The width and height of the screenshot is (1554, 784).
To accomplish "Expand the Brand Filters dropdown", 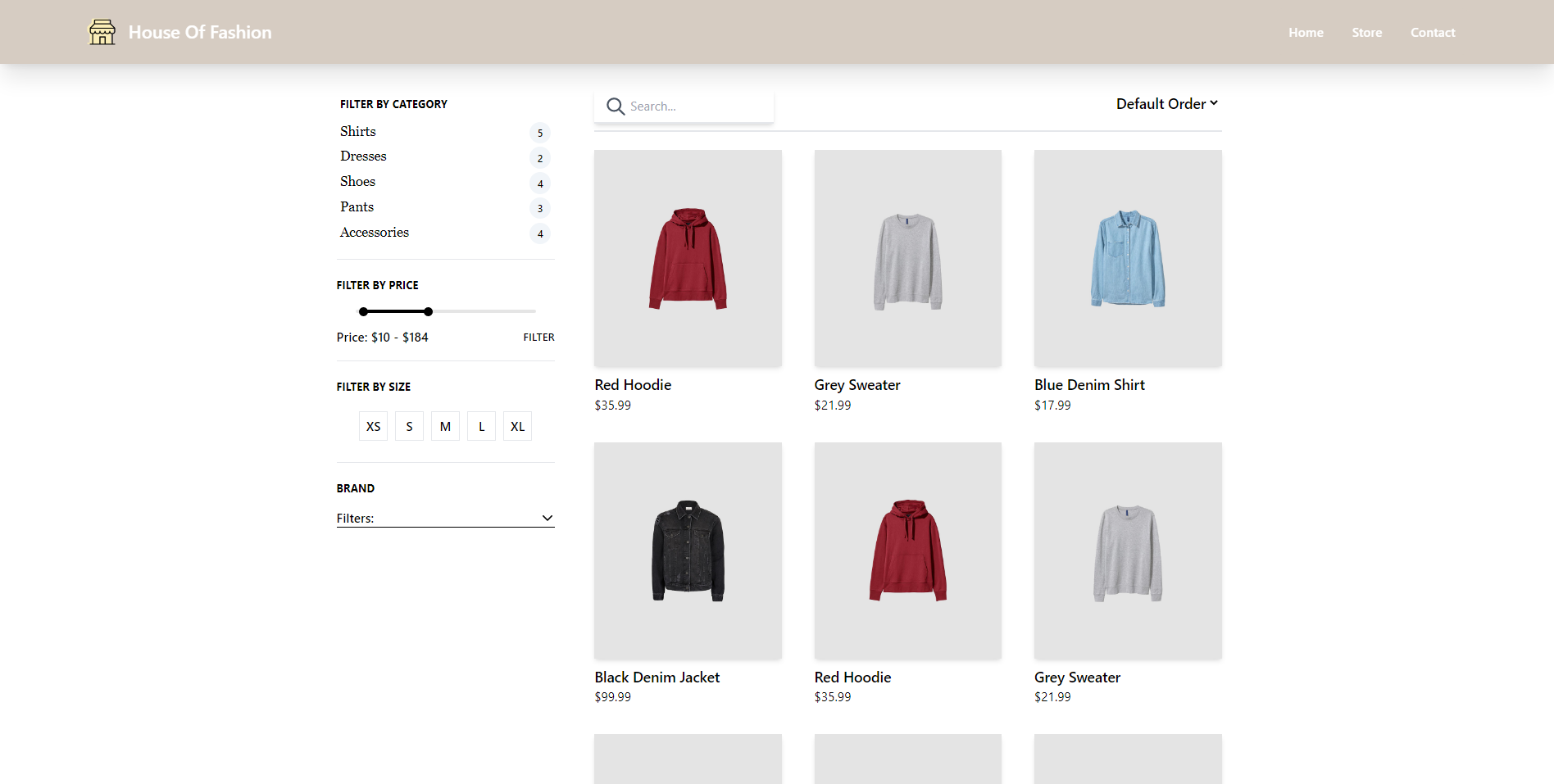I will pos(445,519).
